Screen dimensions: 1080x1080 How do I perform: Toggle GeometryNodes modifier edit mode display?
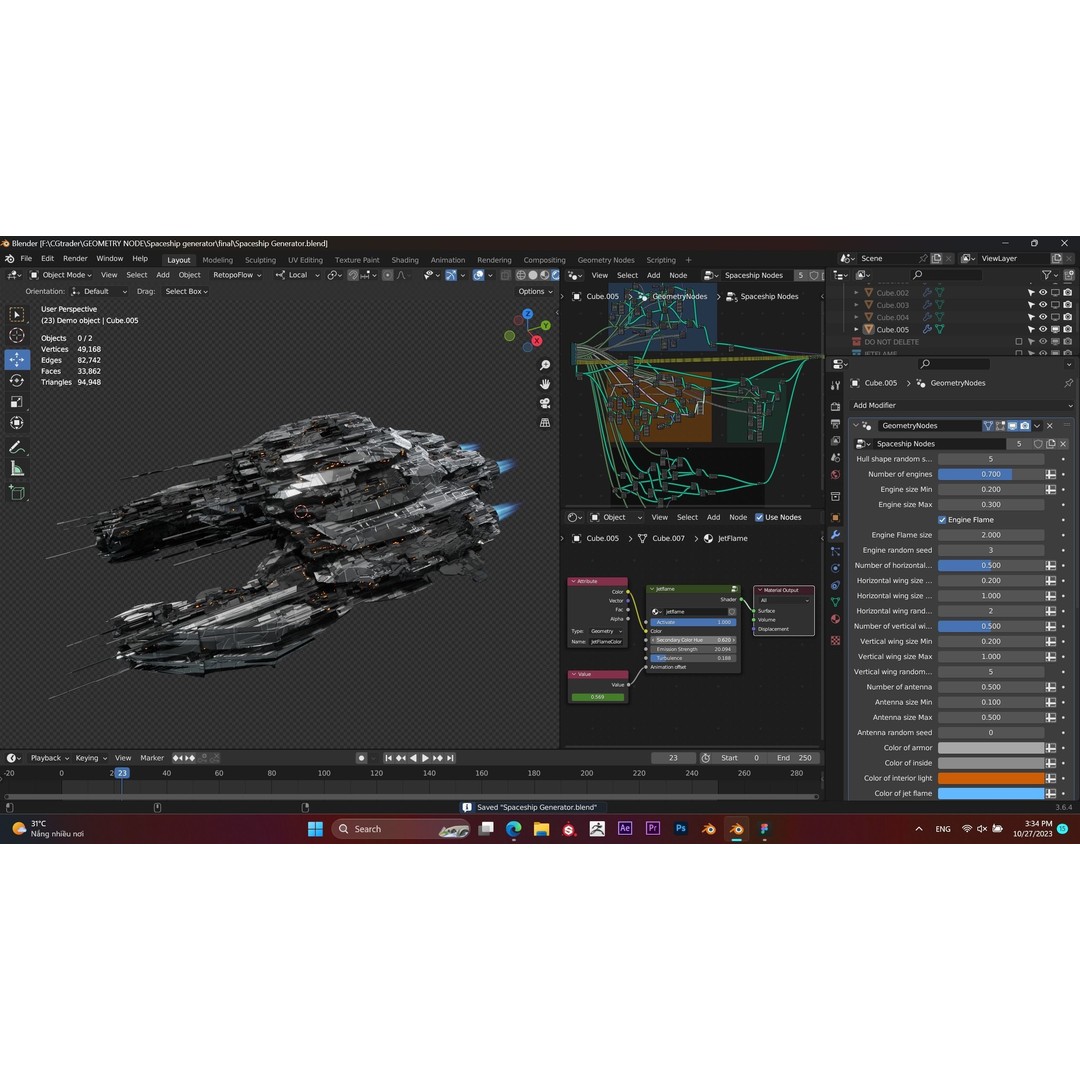pos(1001,426)
